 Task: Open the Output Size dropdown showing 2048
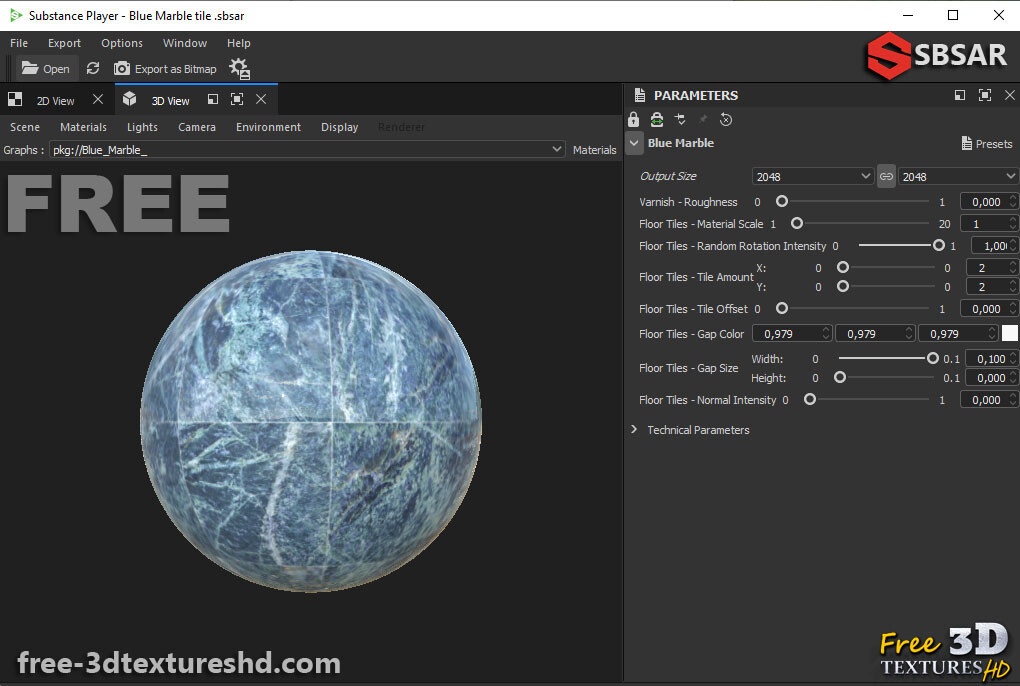point(812,176)
